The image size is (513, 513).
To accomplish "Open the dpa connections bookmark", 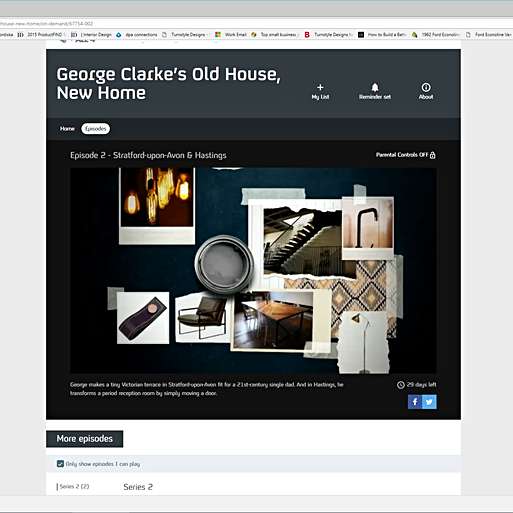I will click(x=137, y=35).
